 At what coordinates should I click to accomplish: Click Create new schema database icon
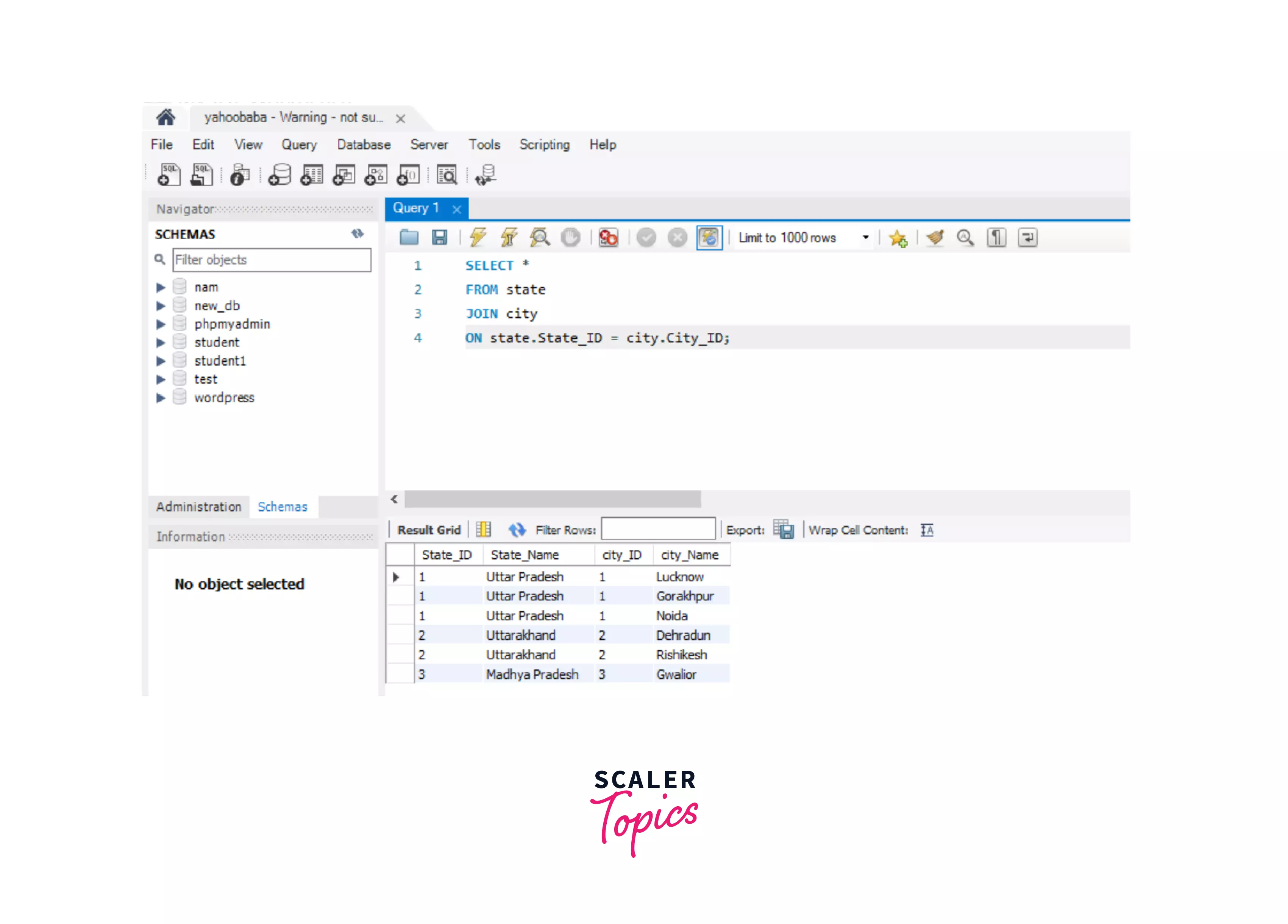point(279,175)
